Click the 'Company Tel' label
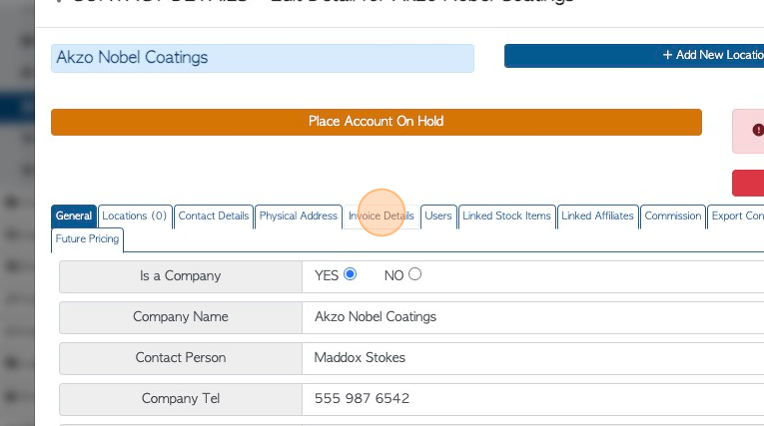 (x=181, y=399)
